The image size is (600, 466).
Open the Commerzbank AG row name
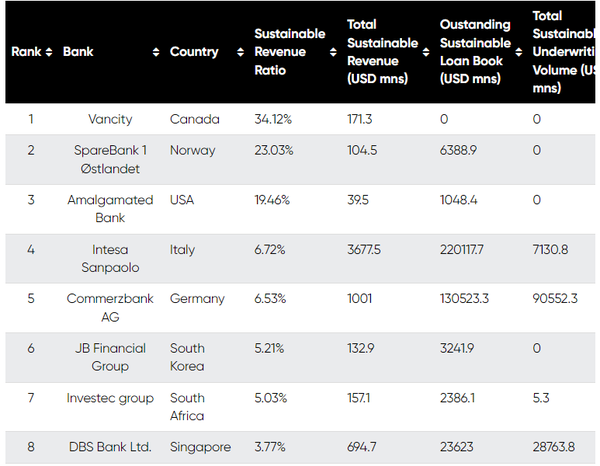[110, 308]
